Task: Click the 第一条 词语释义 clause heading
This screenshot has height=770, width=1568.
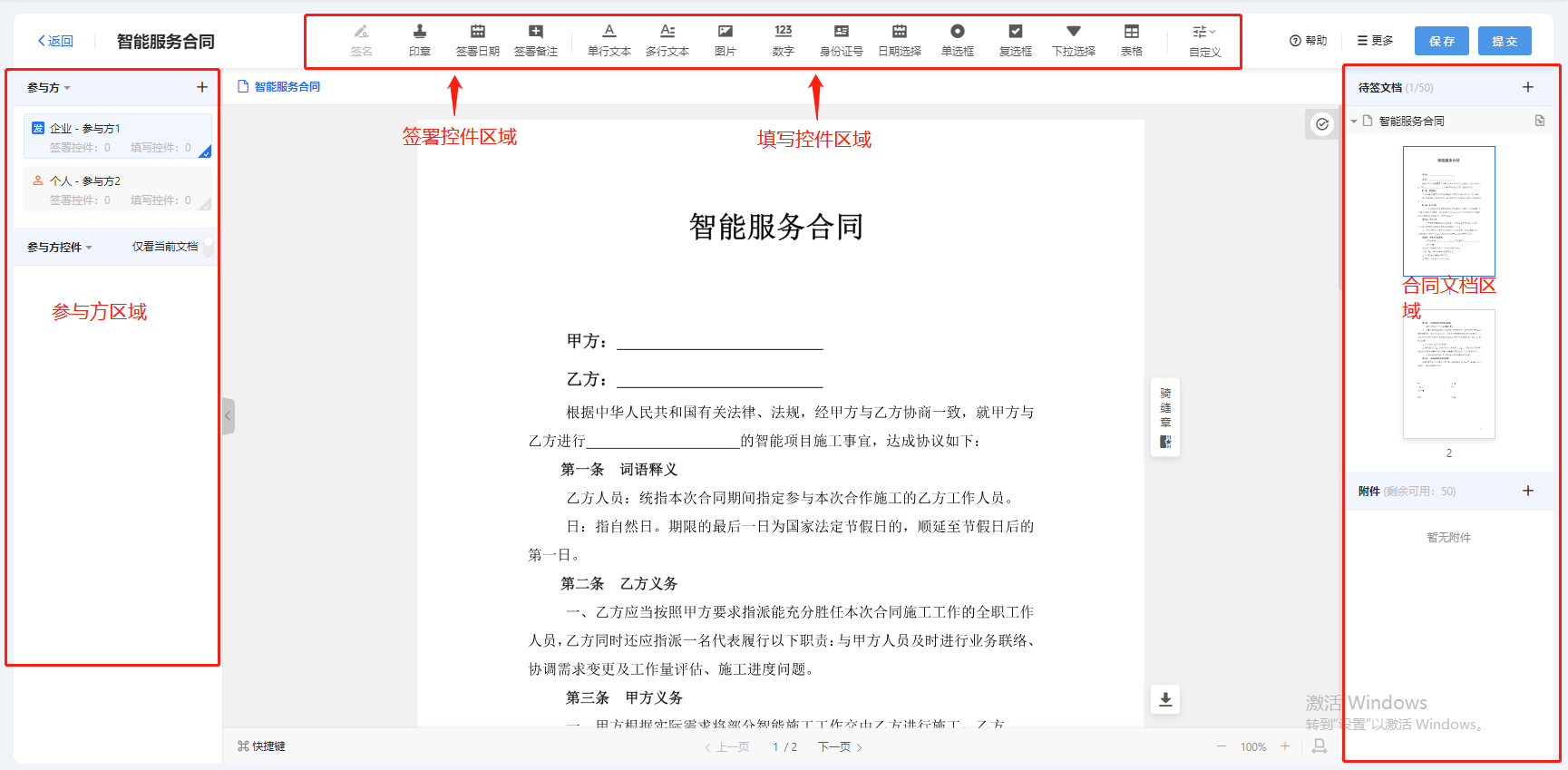Action: tap(619, 470)
